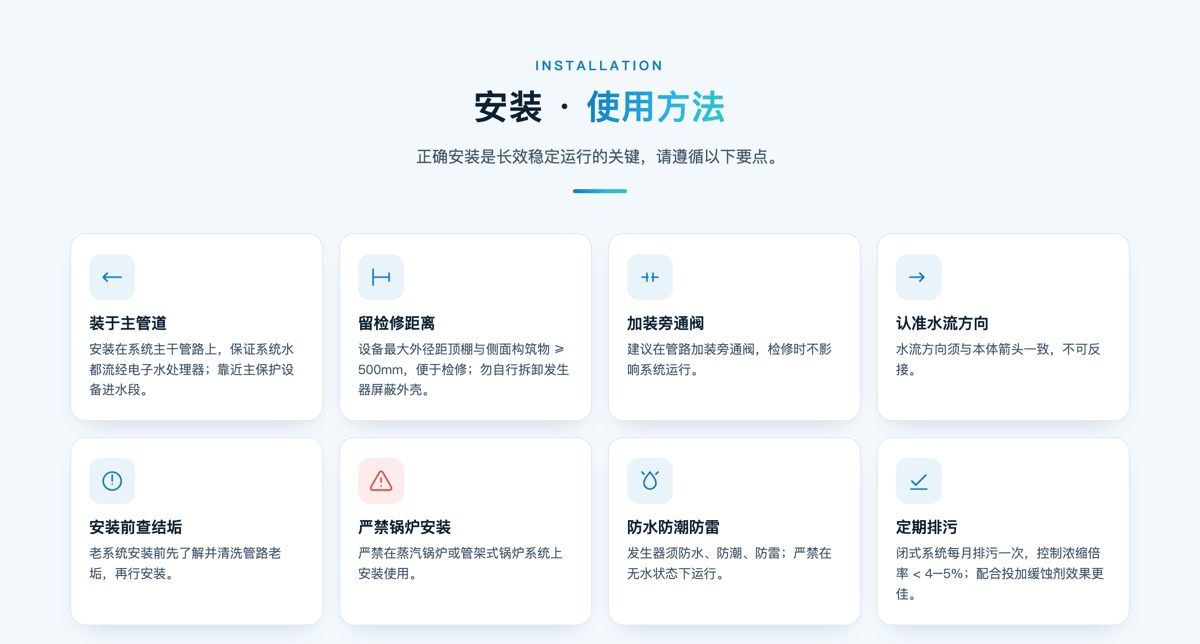This screenshot has width=1200, height=644.
Task: Click the card title 定期排污
Action: pyautogui.click(x=927, y=527)
